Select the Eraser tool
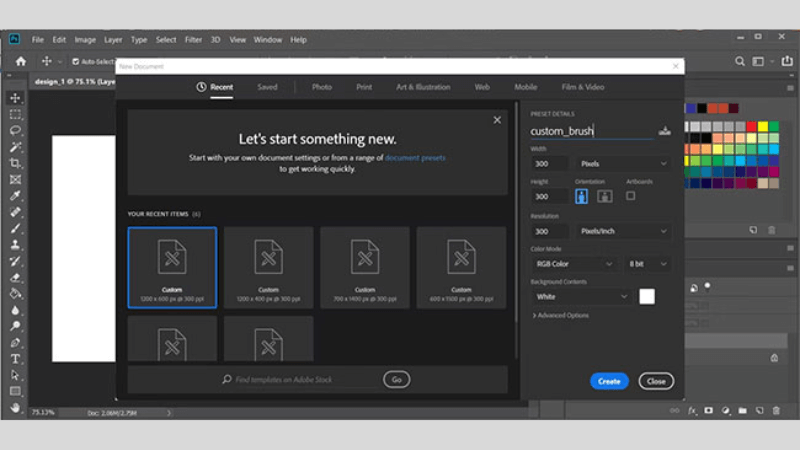This screenshot has width=800, height=450. [x=15, y=278]
